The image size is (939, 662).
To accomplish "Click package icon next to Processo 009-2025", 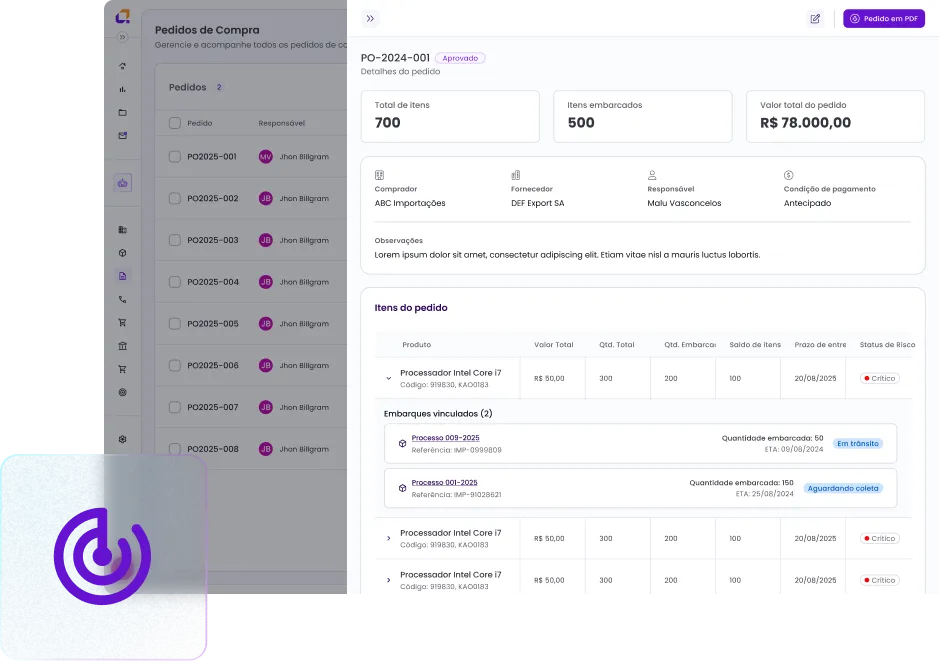I will click(x=402, y=443).
